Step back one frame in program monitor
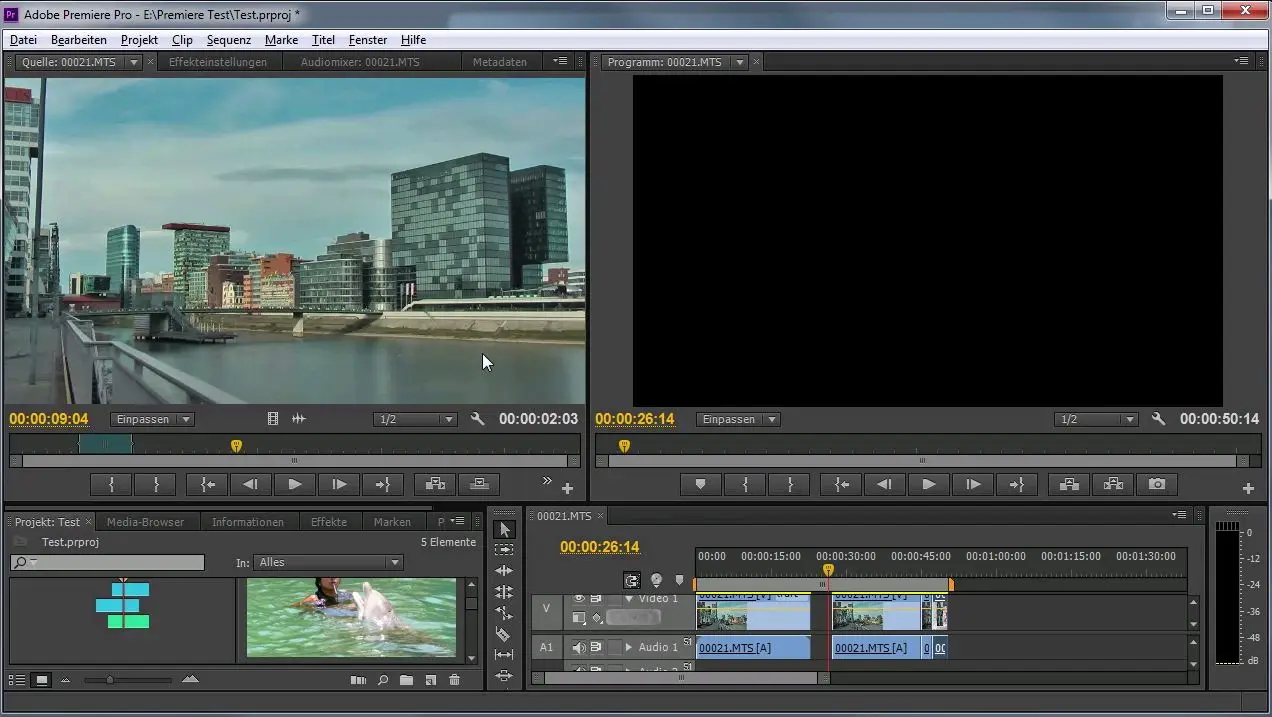Viewport: 1272px width, 717px height. (x=885, y=484)
